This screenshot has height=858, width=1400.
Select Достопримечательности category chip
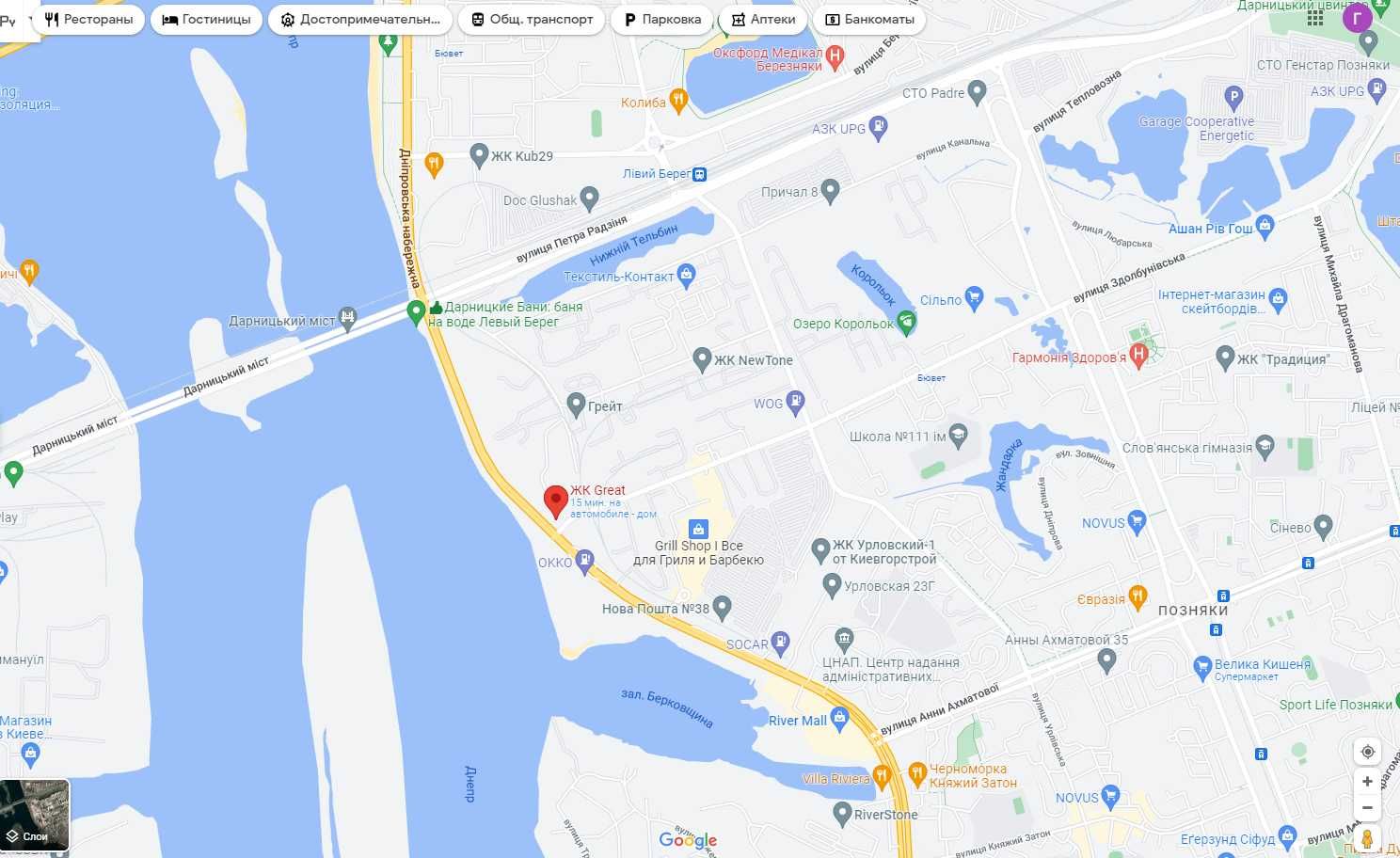pos(360,19)
